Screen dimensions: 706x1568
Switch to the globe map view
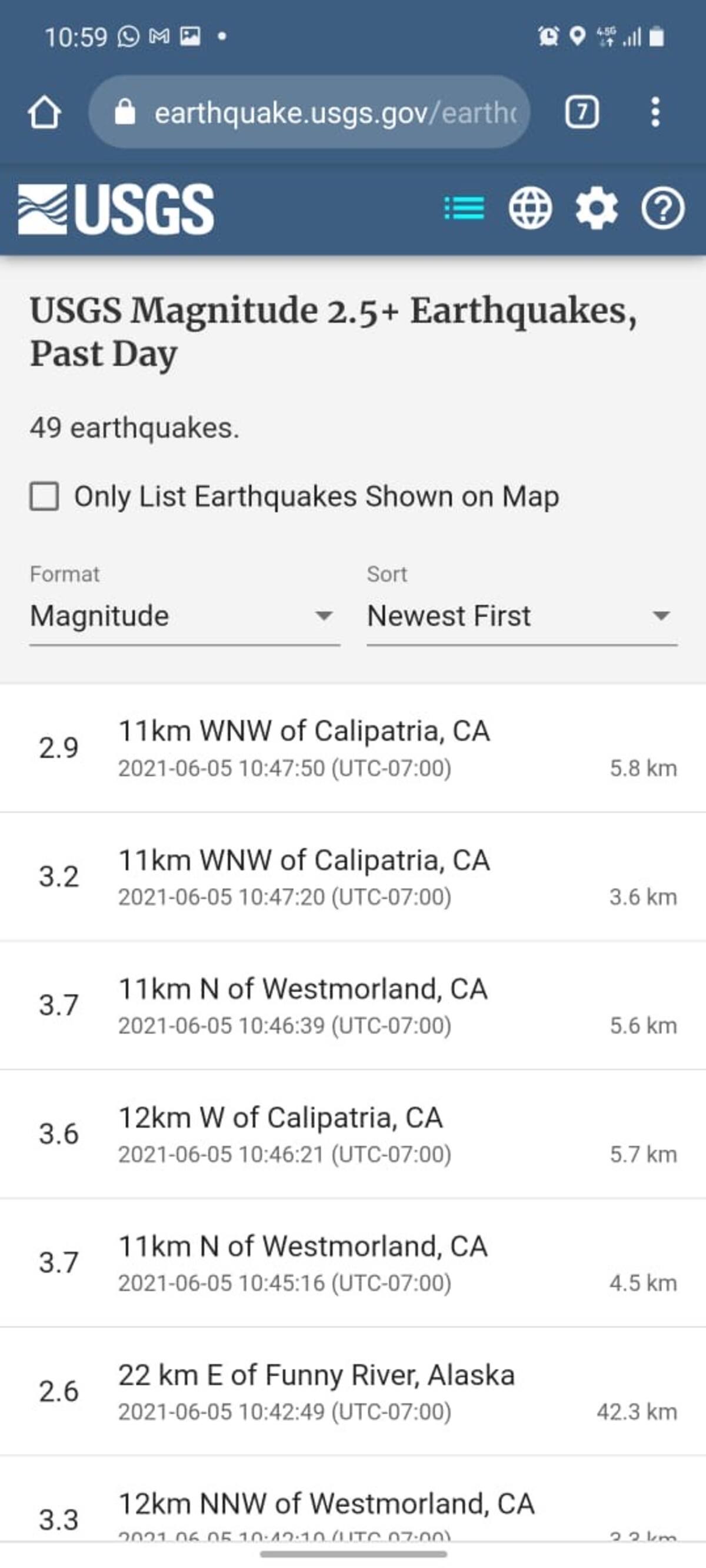point(530,208)
